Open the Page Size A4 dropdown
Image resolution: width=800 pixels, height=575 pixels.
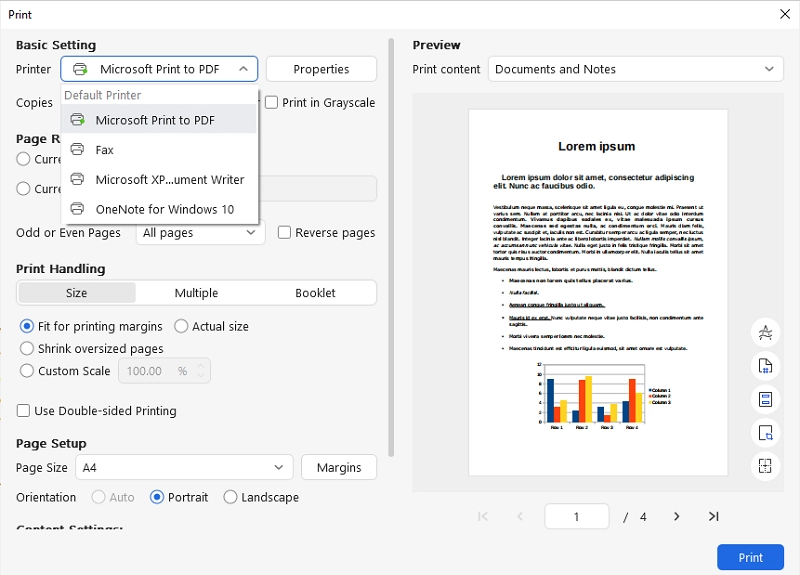(184, 467)
